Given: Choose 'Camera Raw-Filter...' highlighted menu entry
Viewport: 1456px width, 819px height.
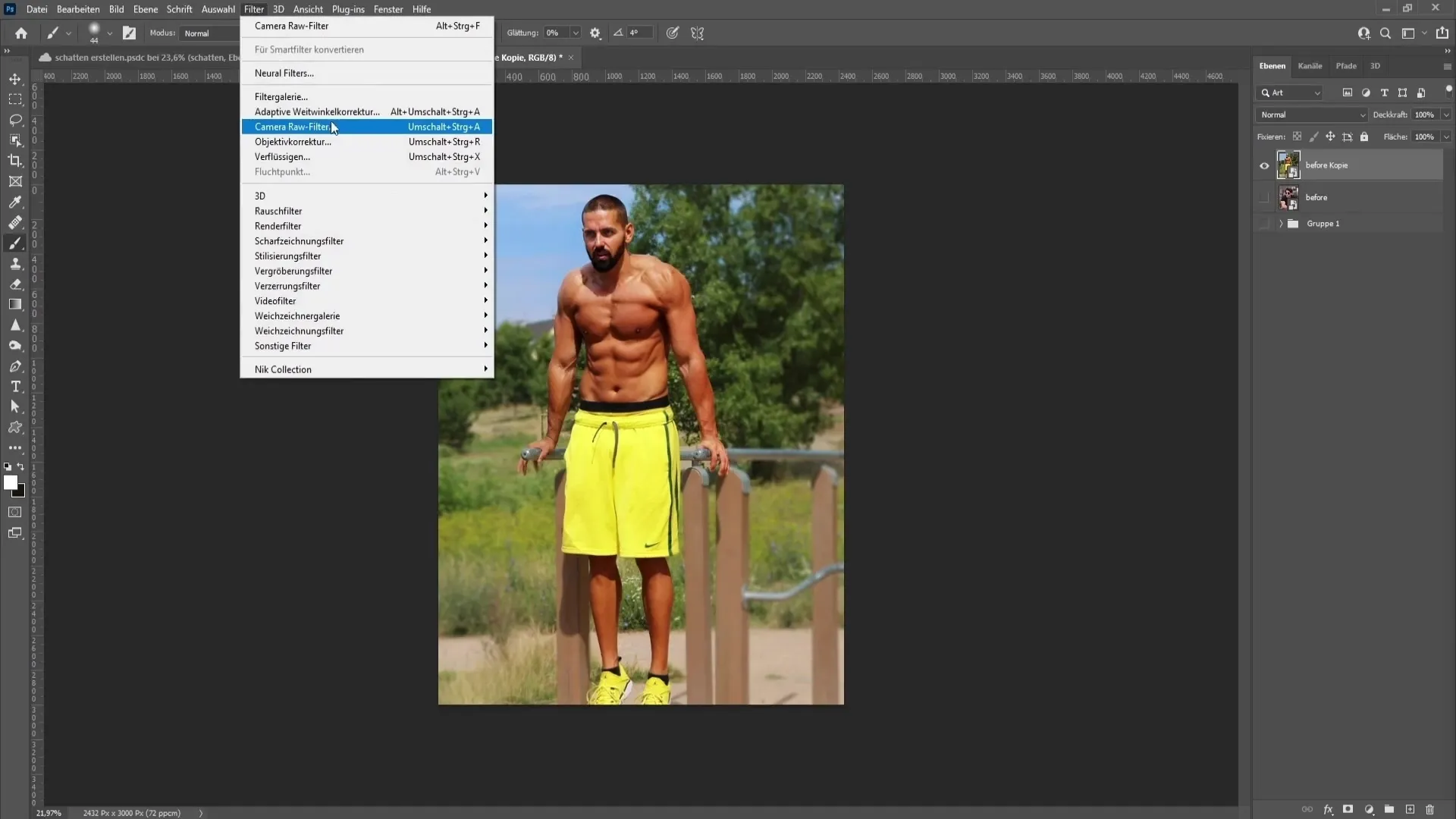Looking at the screenshot, I should click(x=367, y=127).
